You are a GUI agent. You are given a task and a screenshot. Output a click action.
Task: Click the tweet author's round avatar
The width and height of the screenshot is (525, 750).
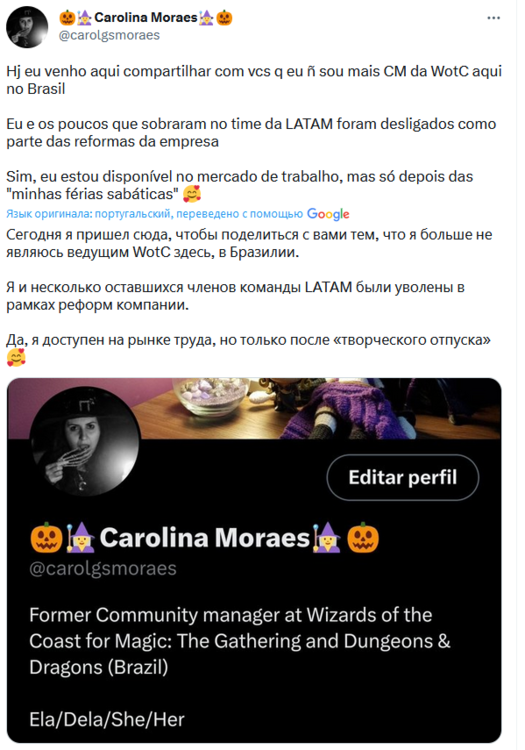click(27, 27)
